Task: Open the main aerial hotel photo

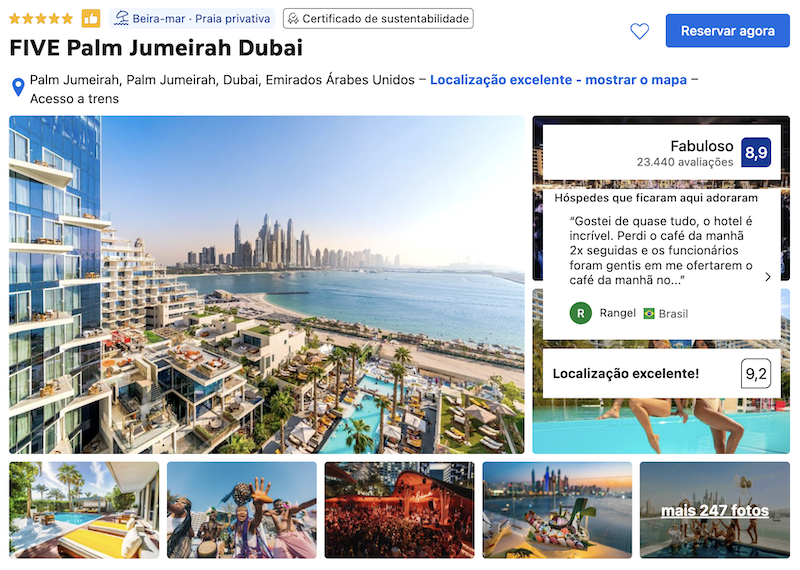Action: pos(267,285)
